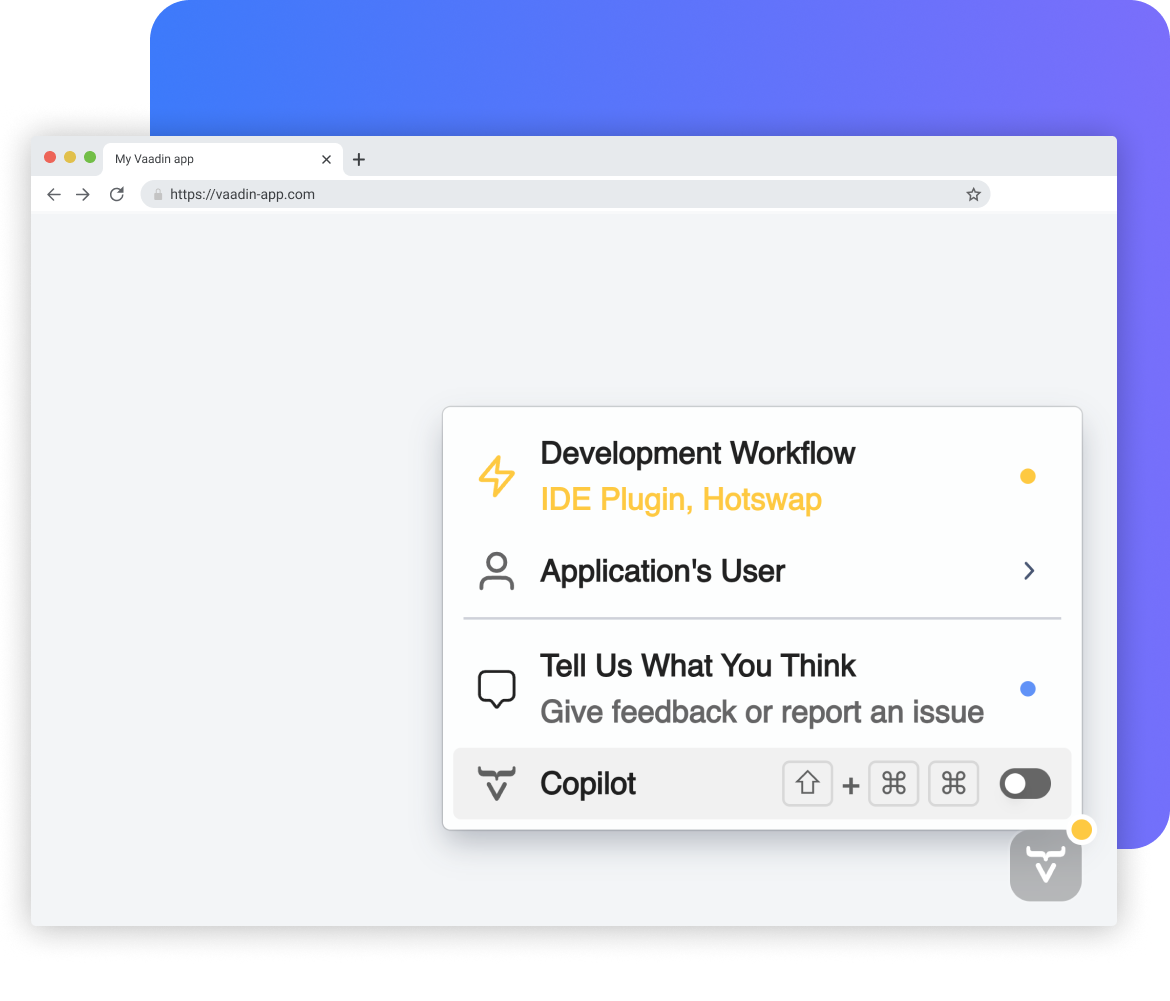1170x1001 pixels.
Task: Open the IDE Plugin, Hotswap link
Action: coord(681,499)
